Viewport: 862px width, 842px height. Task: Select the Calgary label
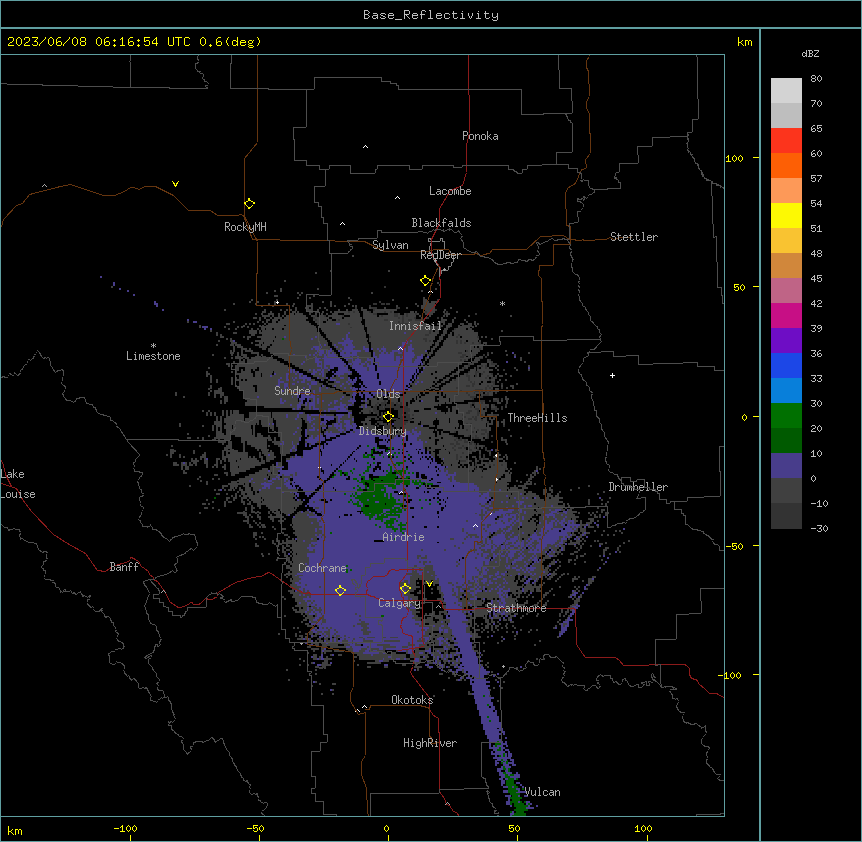pos(399,603)
